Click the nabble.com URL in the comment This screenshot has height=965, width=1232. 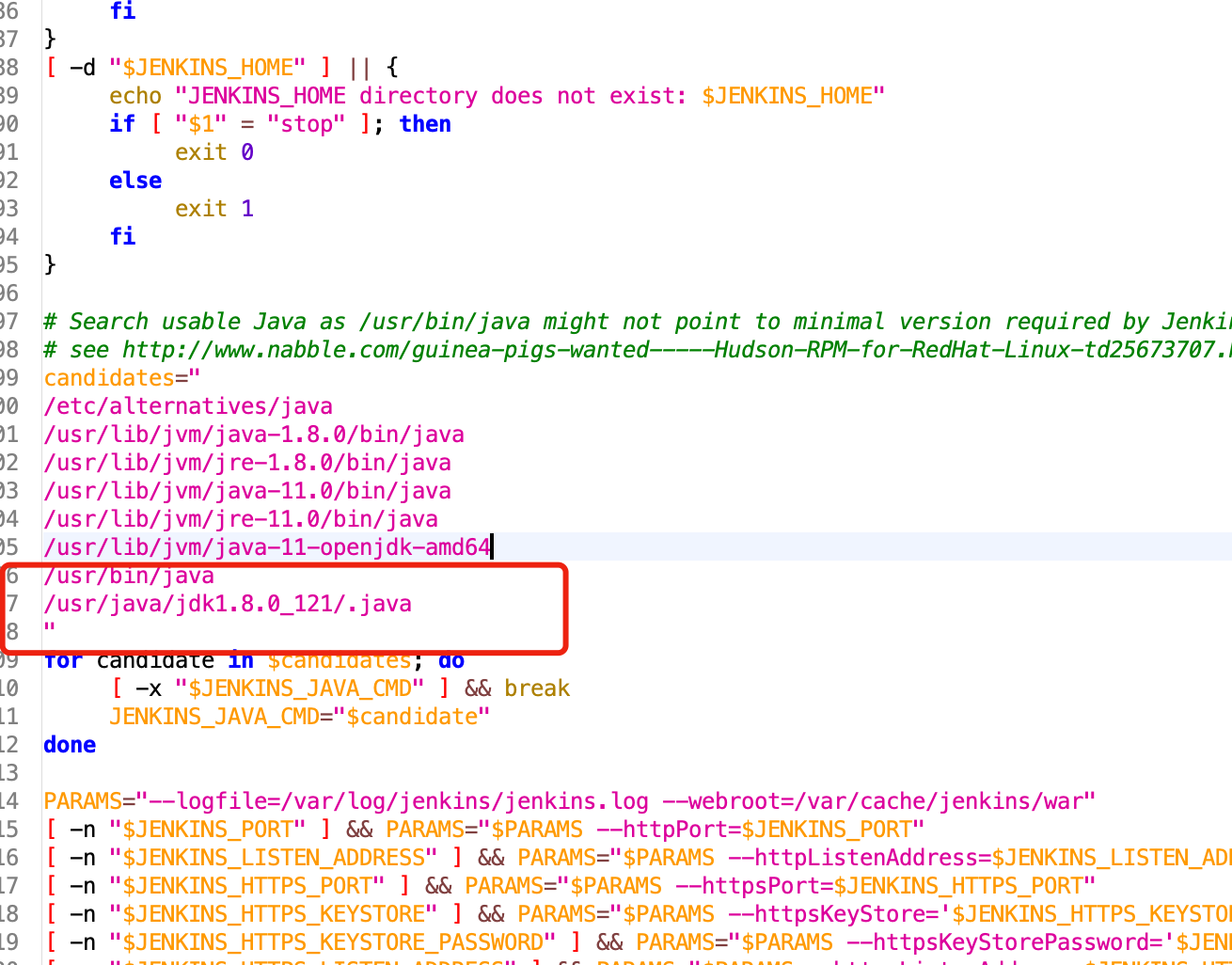[676, 350]
